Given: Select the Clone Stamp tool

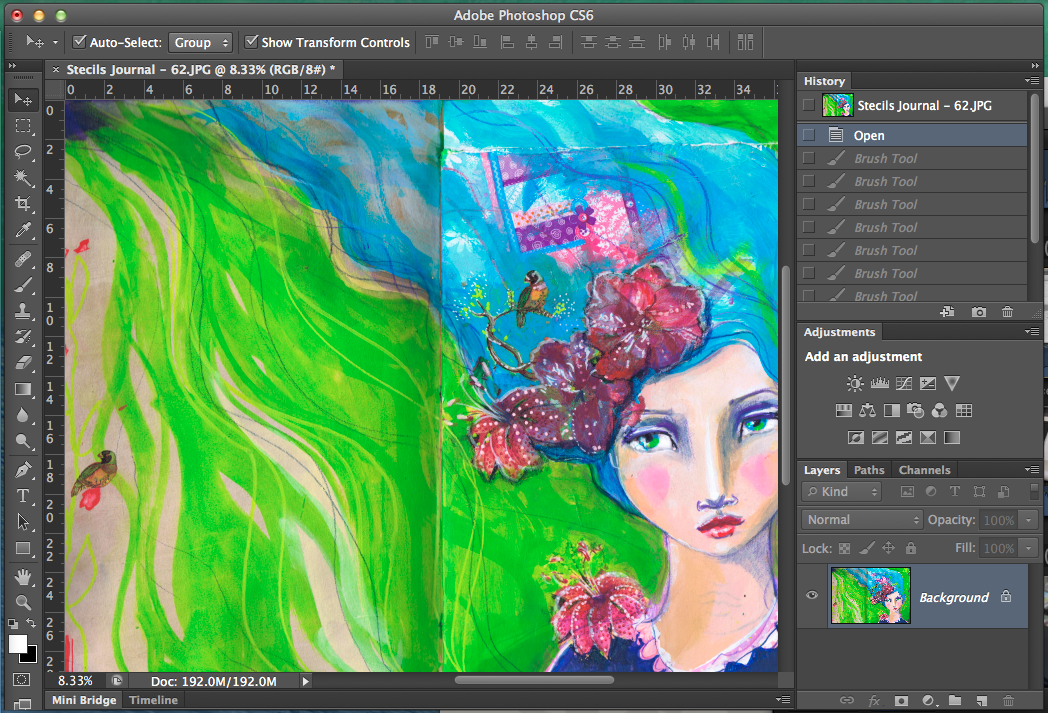Looking at the screenshot, I should (x=23, y=311).
